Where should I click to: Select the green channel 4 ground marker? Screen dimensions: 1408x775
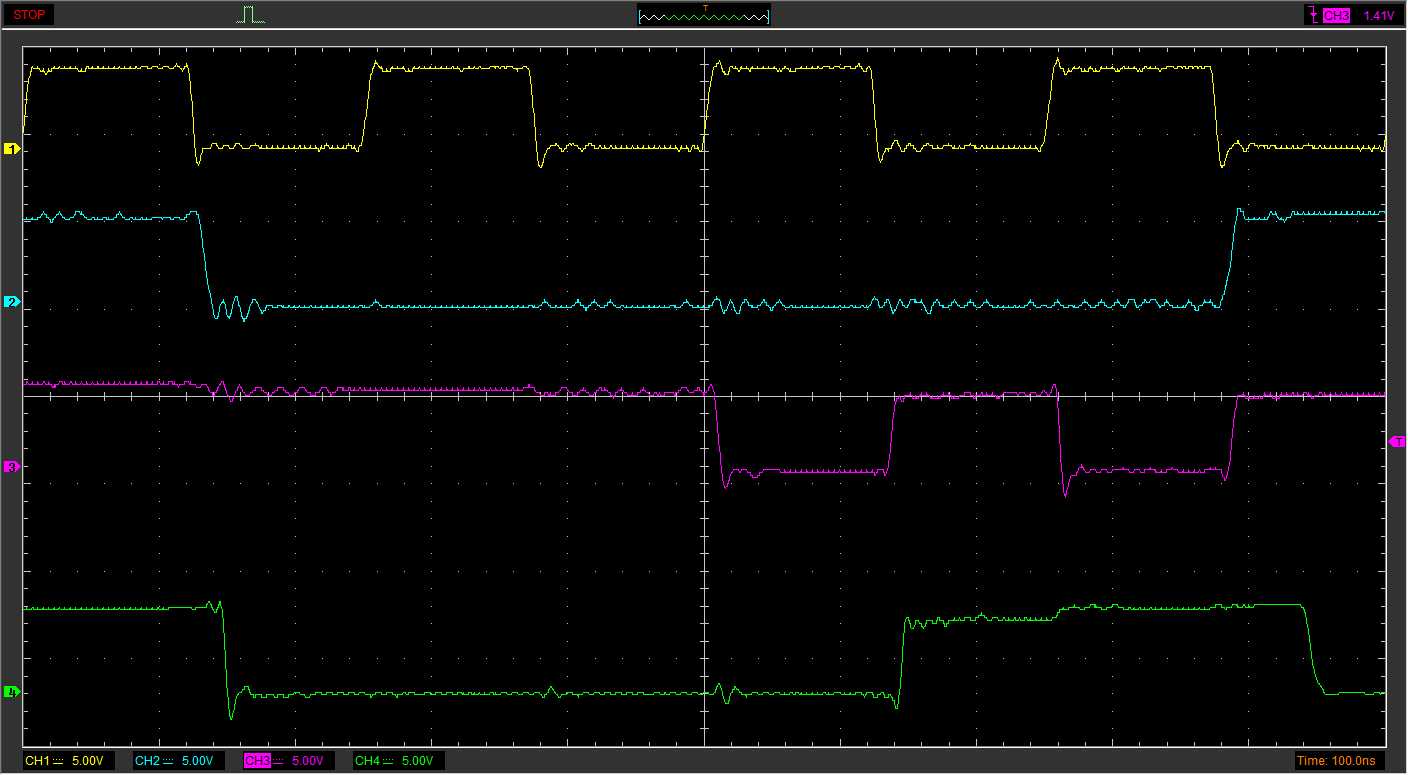point(12,691)
